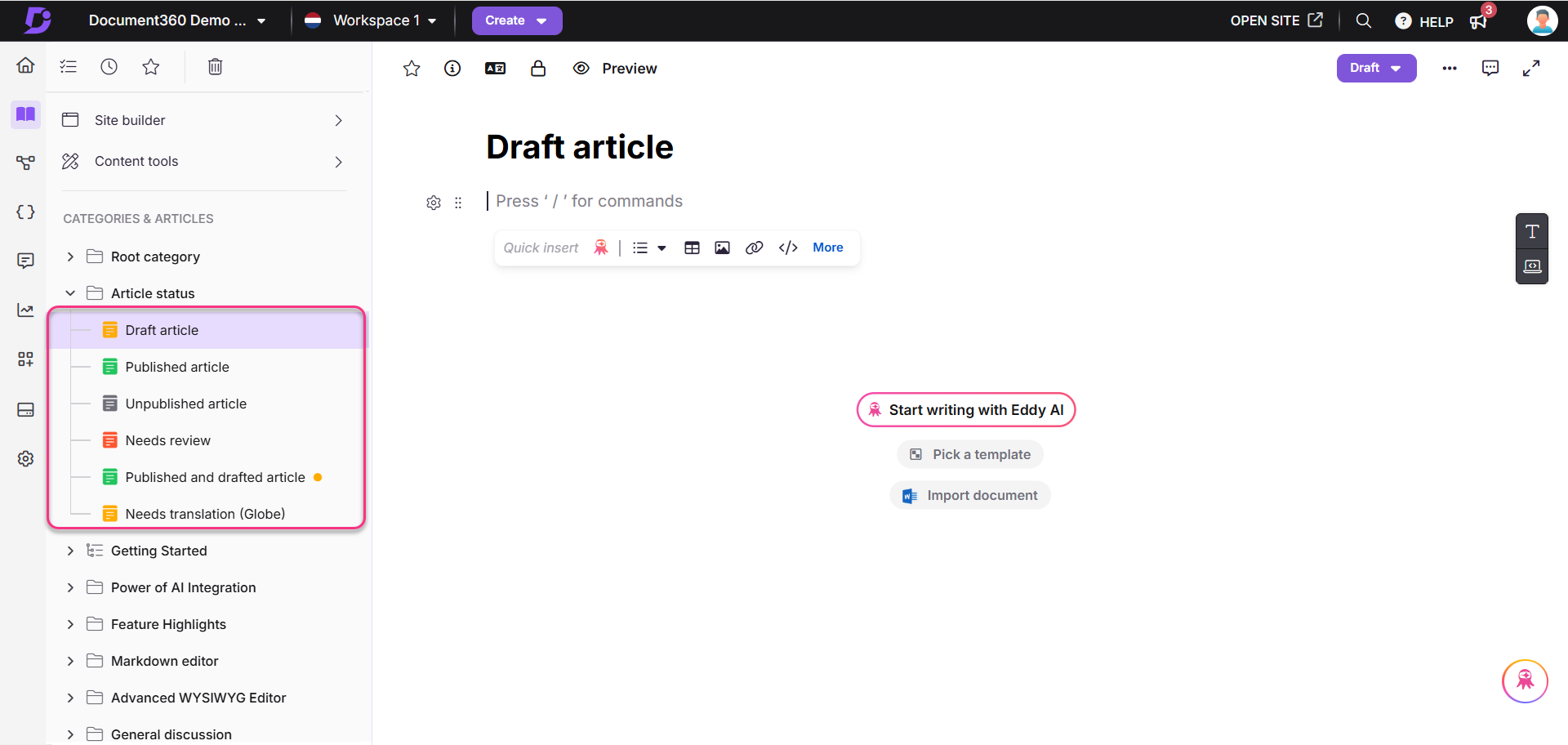
Task: Open the Documentation book icon in sidebar
Action: (25, 114)
